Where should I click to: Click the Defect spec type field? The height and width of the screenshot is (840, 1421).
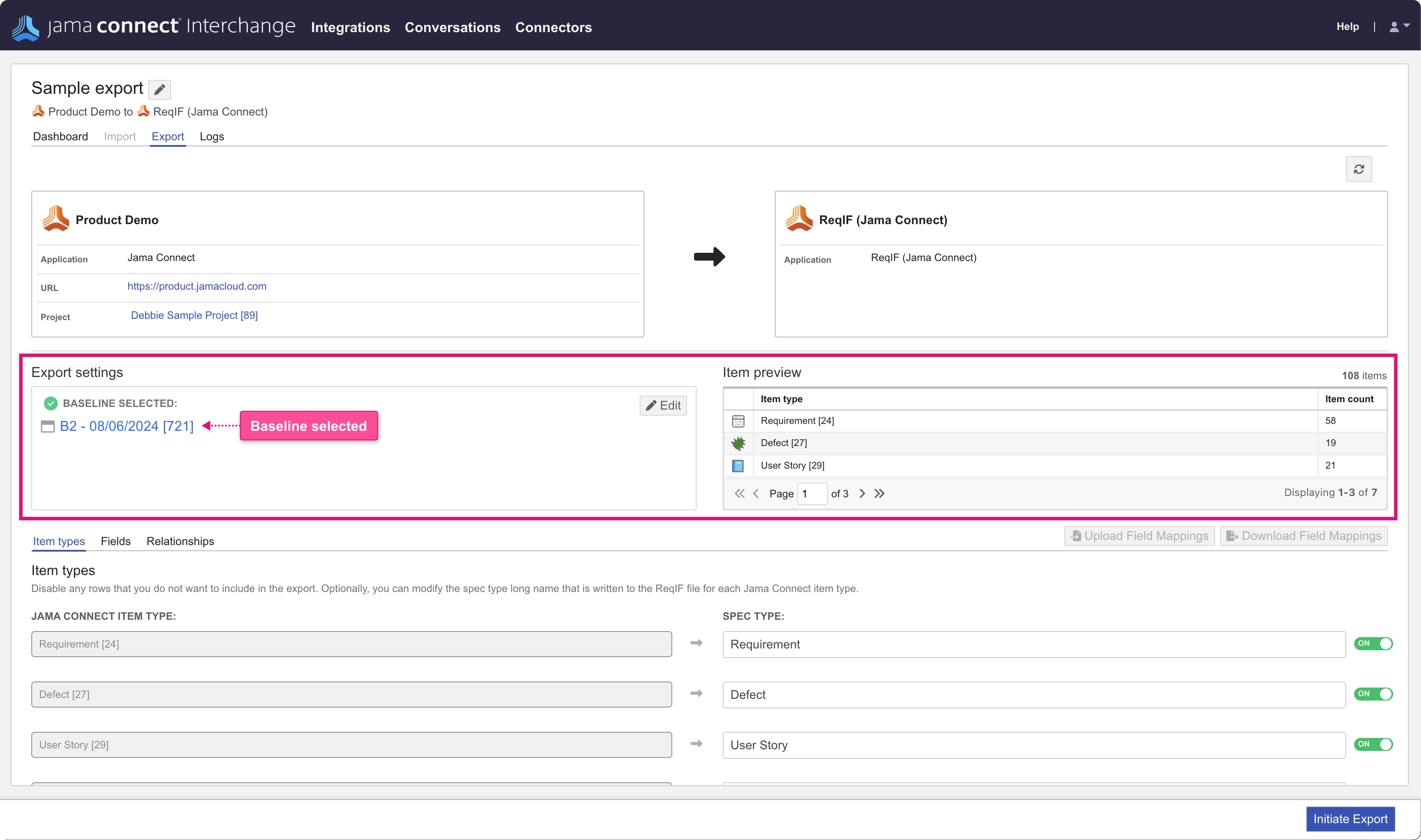click(x=1034, y=694)
